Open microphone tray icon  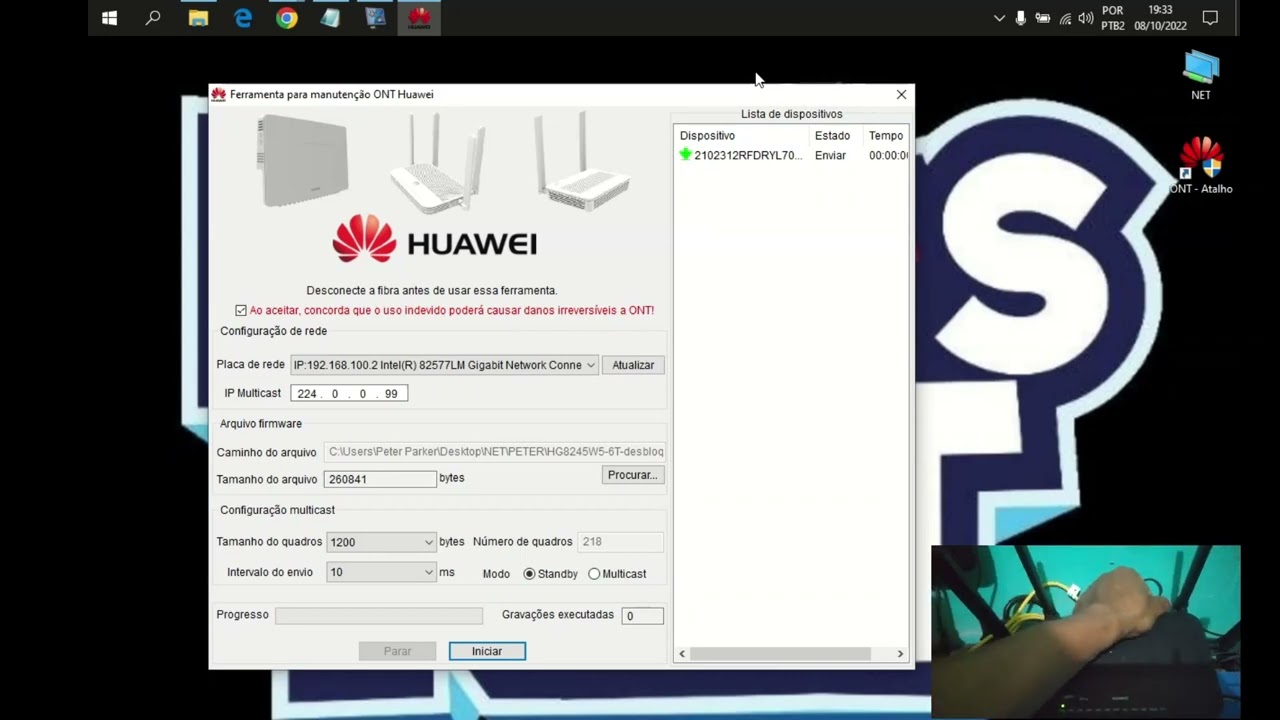coord(1021,18)
